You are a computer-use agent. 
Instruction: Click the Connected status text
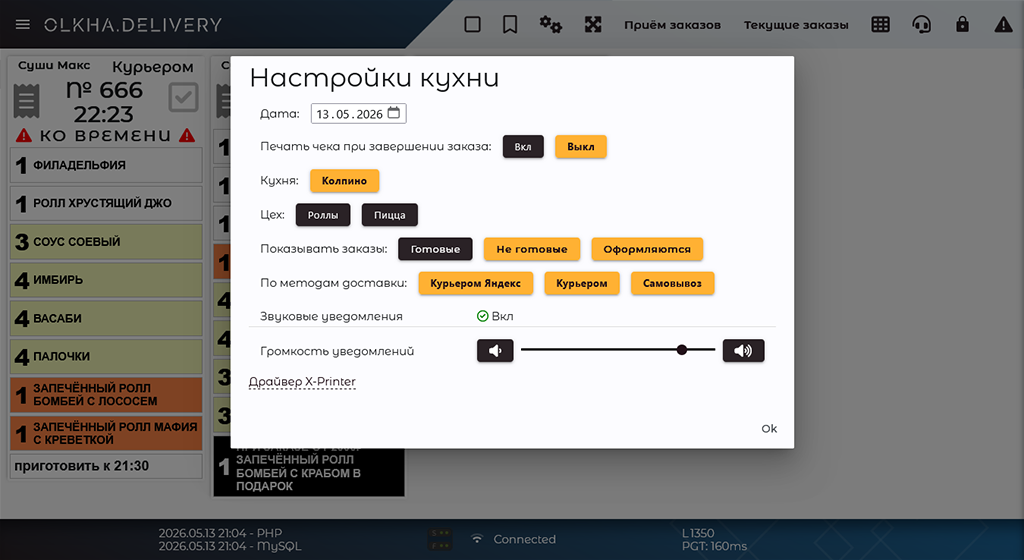click(524, 539)
